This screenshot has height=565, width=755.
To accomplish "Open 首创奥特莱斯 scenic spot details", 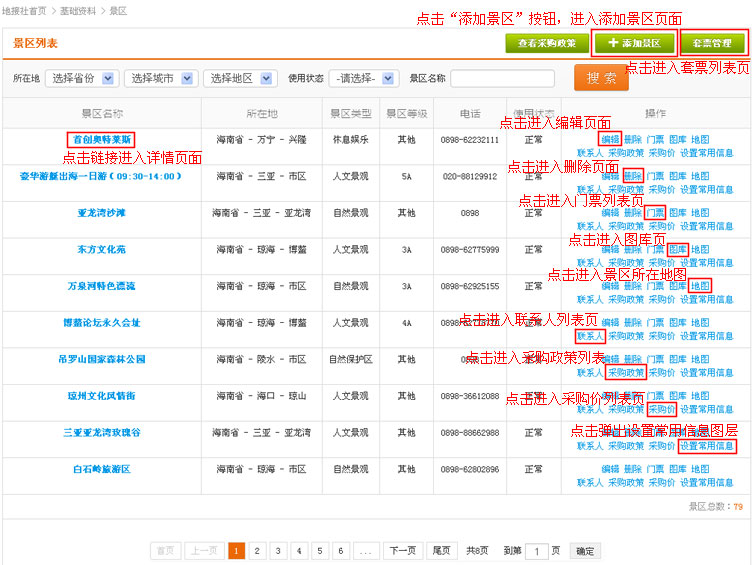I will [x=101, y=140].
